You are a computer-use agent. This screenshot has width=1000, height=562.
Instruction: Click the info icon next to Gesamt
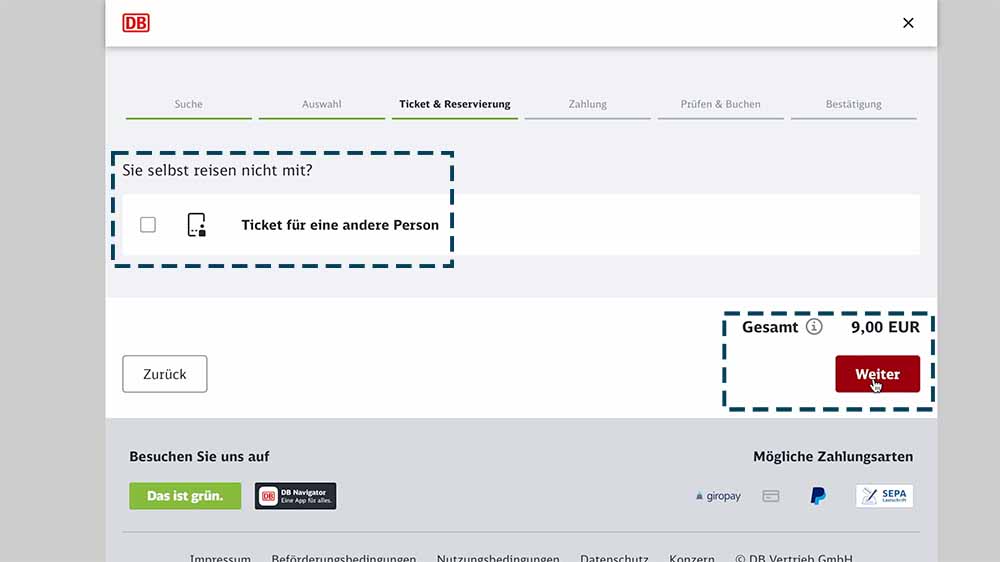[814, 327]
